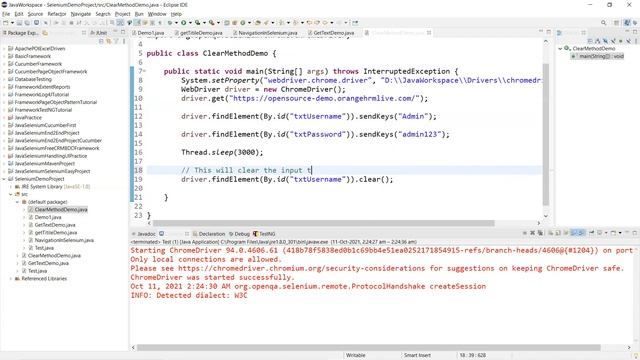Open the Javadoc view tab
The width and height of the screenshot is (640, 360).
click(143, 234)
